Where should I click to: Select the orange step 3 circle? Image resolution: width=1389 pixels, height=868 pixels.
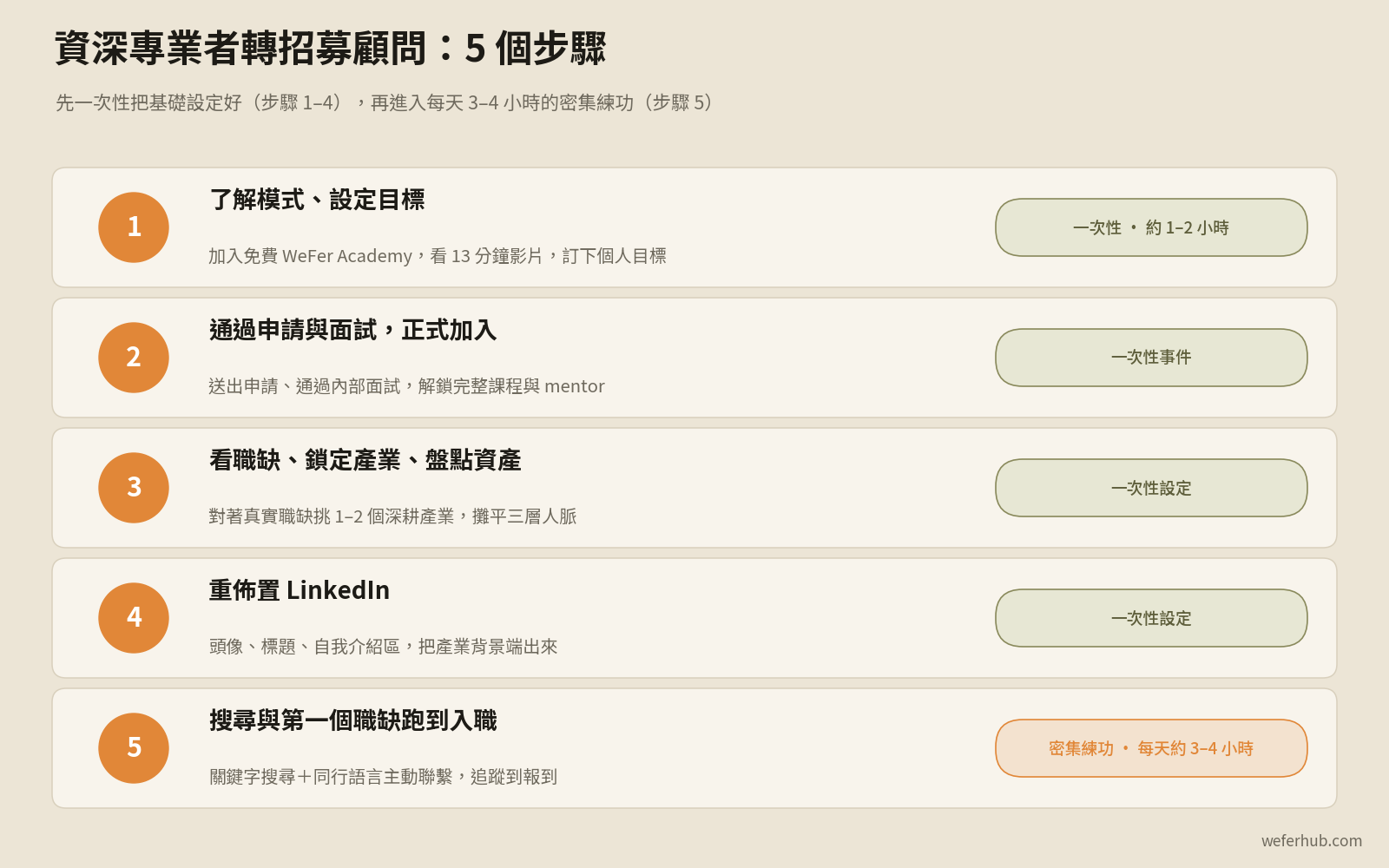(134, 488)
